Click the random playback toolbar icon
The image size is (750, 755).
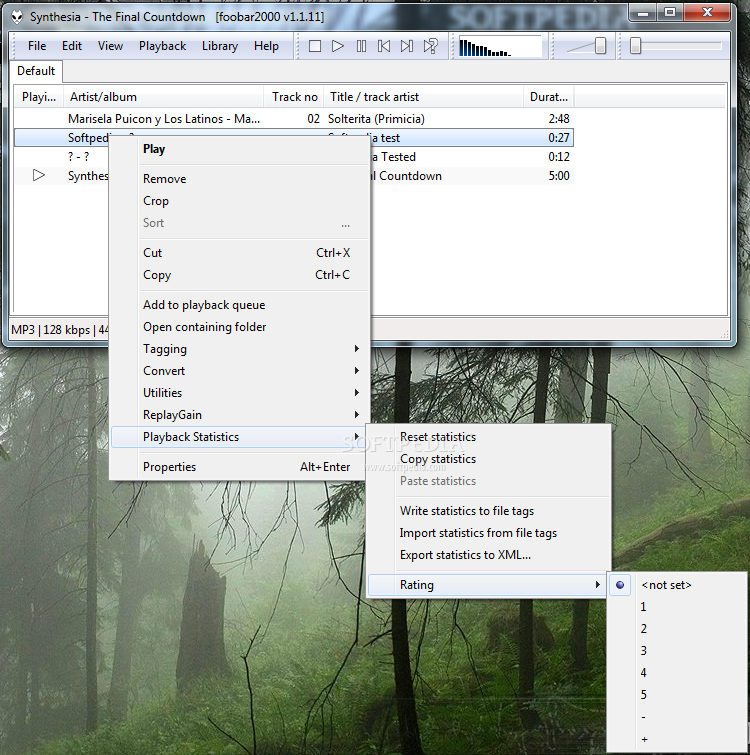(431, 46)
